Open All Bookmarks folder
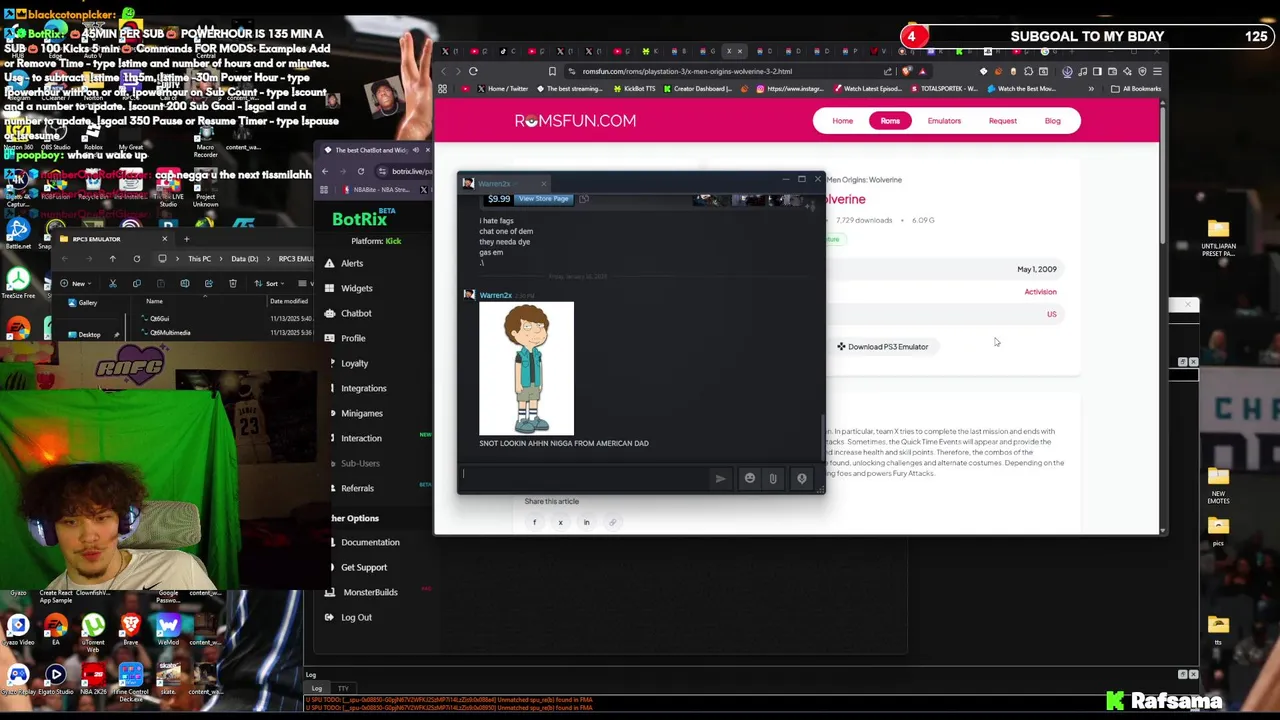This screenshot has width=1280, height=720. tap(1135, 89)
